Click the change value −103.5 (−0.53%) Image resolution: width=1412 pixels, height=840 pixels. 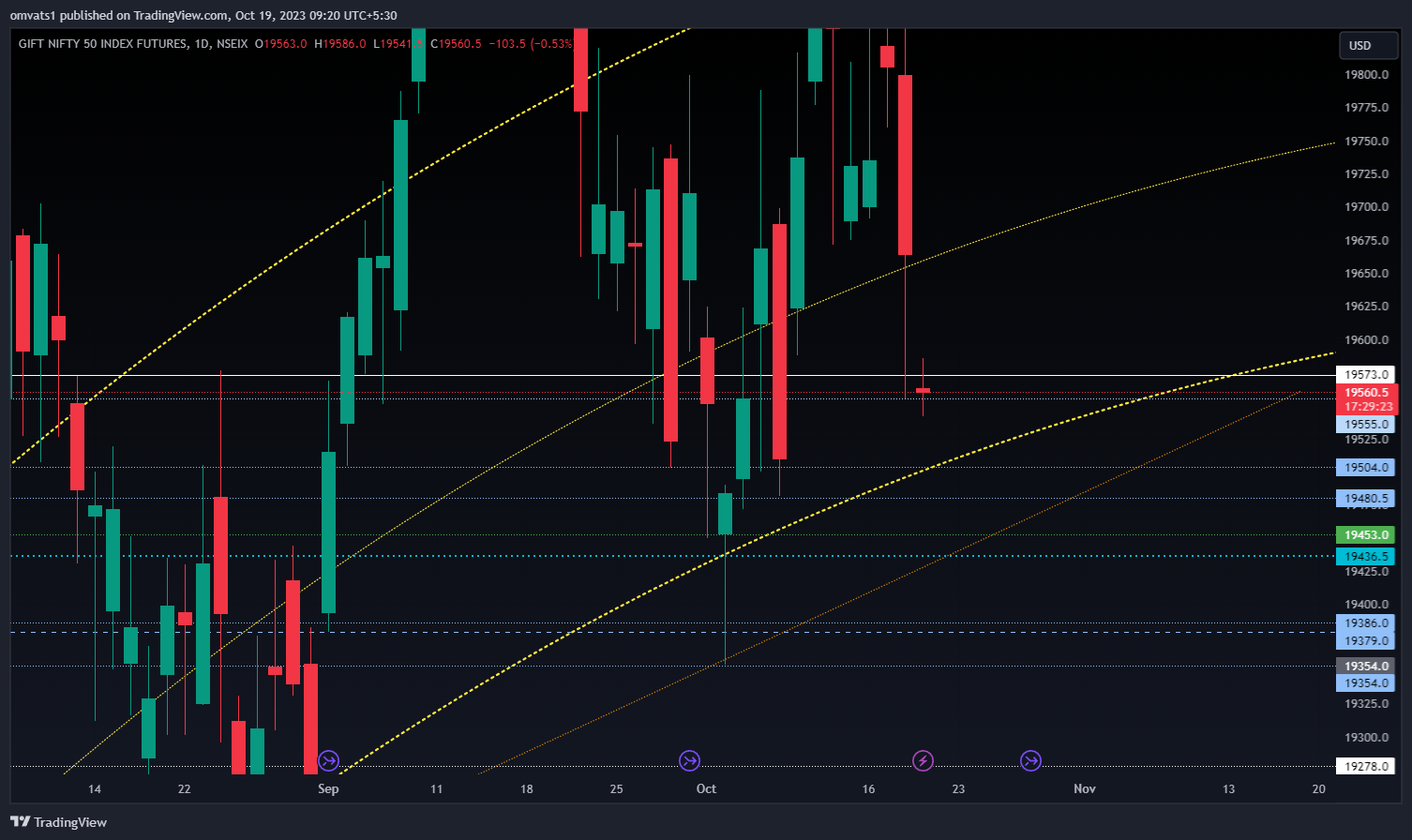[x=531, y=44]
